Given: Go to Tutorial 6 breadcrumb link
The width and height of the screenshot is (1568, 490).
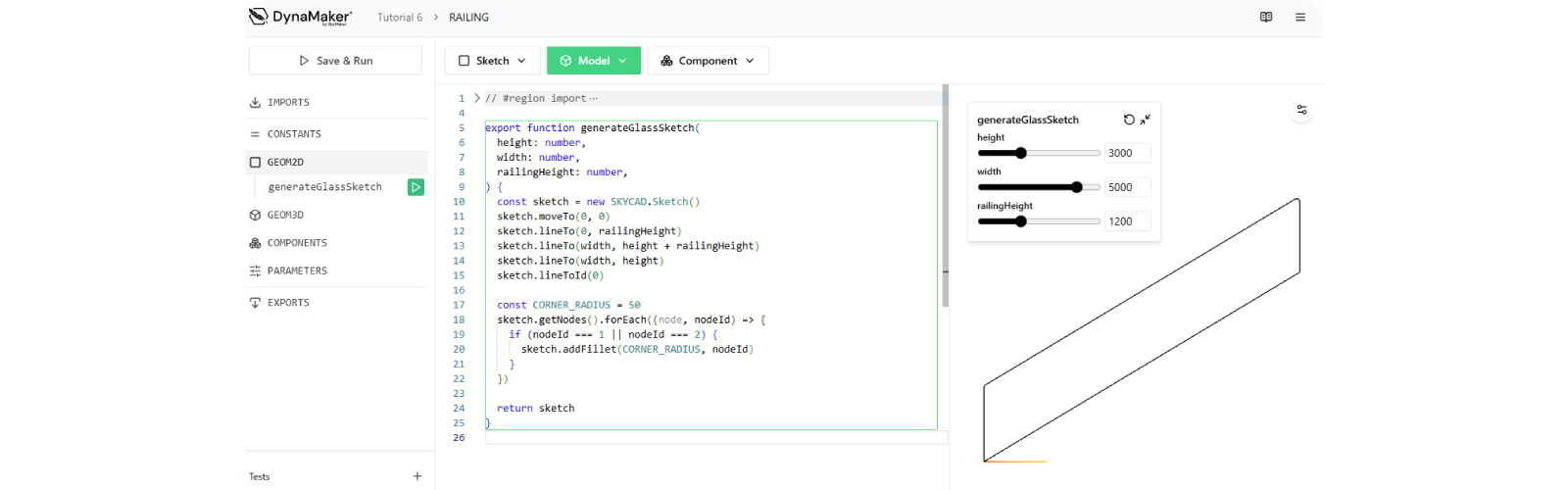Looking at the screenshot, I should coord(400,18).
